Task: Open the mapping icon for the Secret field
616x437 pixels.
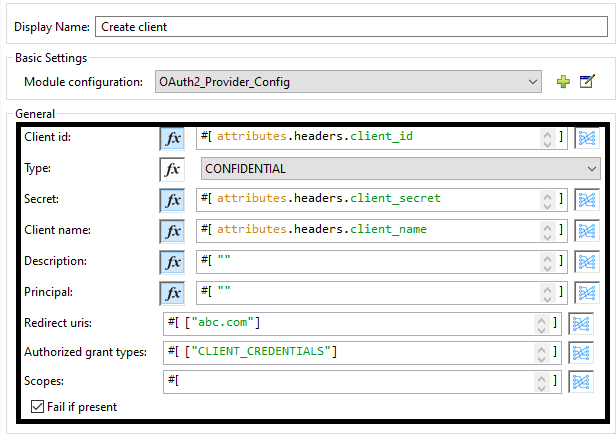Action: pyautogui.click(x=587, y=200)
